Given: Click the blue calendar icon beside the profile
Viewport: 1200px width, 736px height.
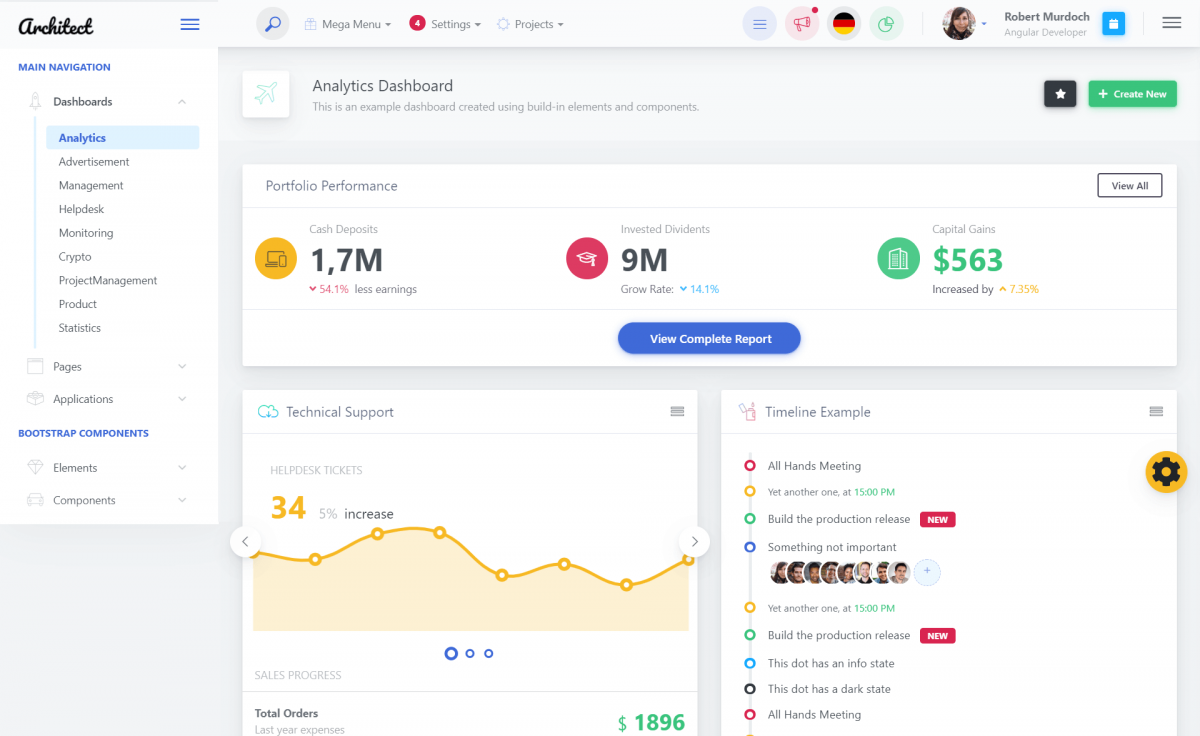Looking at the screenshot, I should pyautogui.click(x=1113, y=23).
